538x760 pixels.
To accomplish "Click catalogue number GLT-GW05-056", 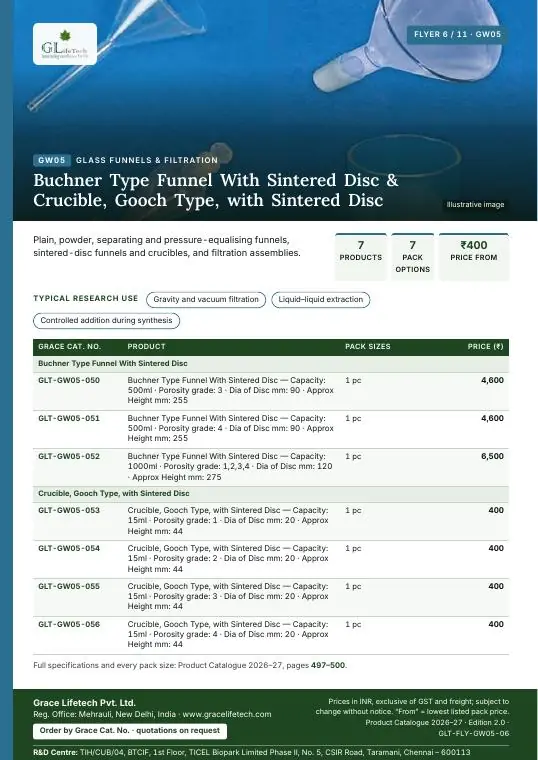I will (x=69, y=624).
